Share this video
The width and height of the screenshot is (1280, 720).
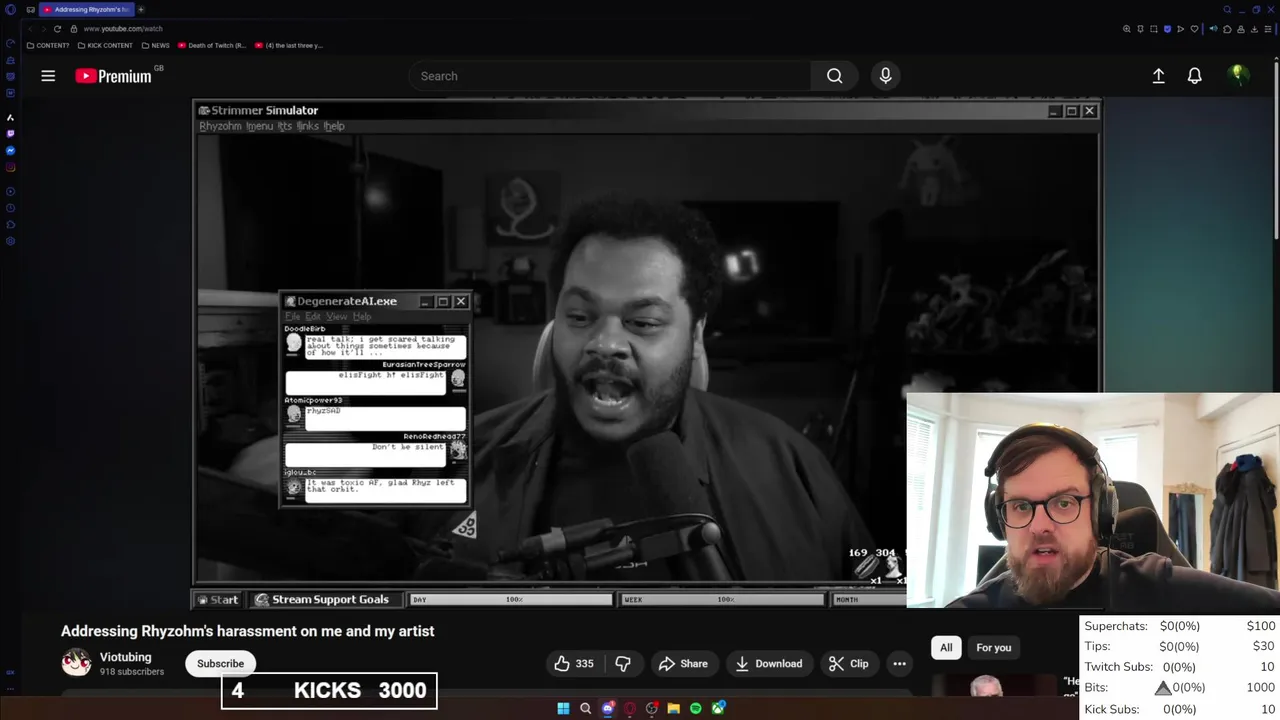[683, 663]
